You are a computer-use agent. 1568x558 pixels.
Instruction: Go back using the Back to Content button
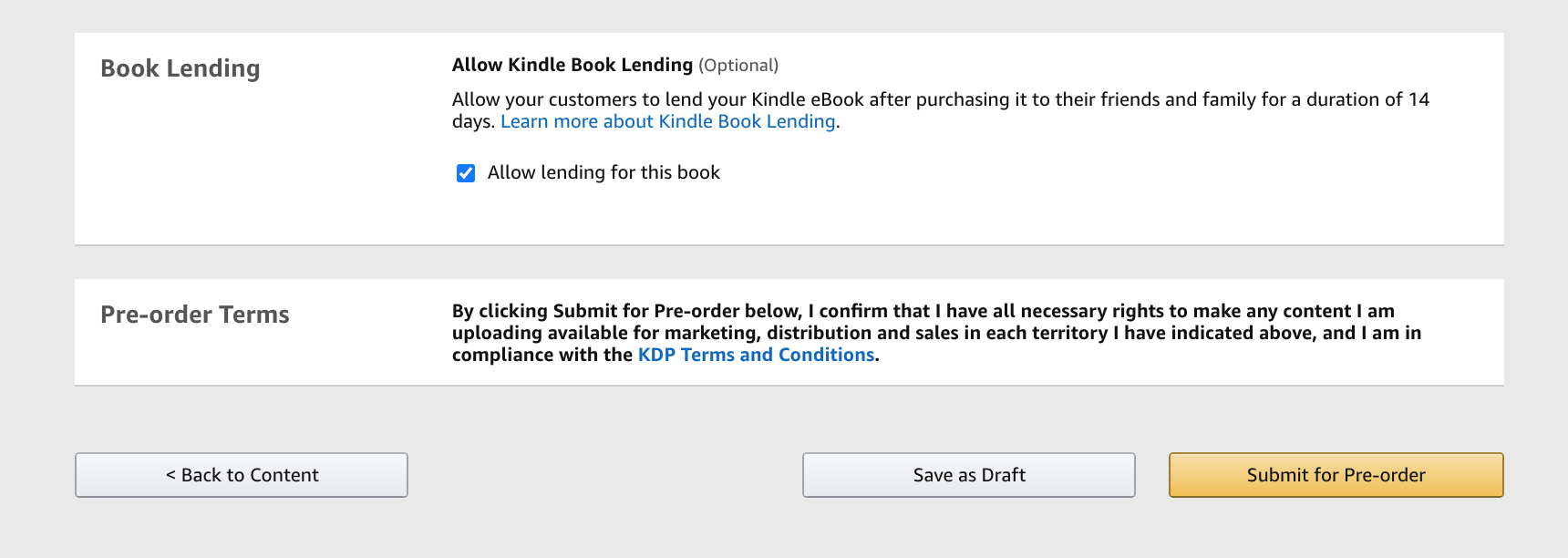coord(242,475)
